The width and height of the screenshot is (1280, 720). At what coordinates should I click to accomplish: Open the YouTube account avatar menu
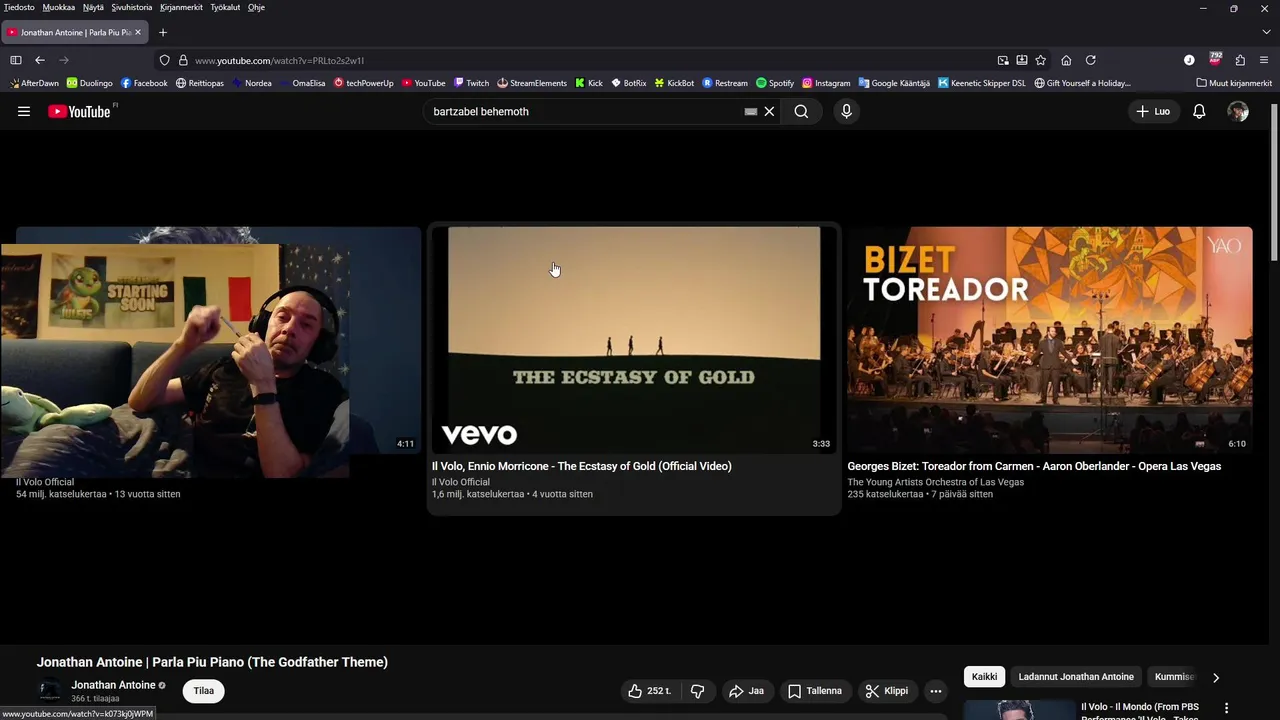[1238, 112]
